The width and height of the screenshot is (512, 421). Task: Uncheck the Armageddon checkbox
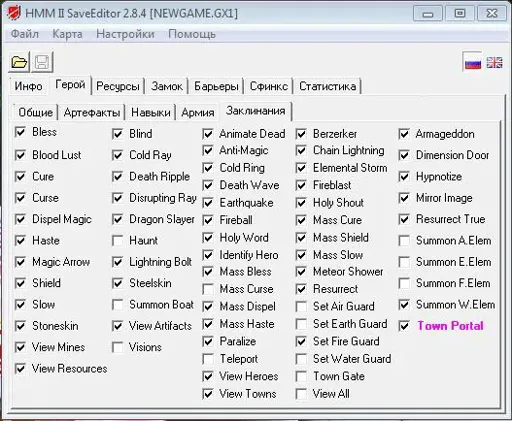[x=404, y=134]
